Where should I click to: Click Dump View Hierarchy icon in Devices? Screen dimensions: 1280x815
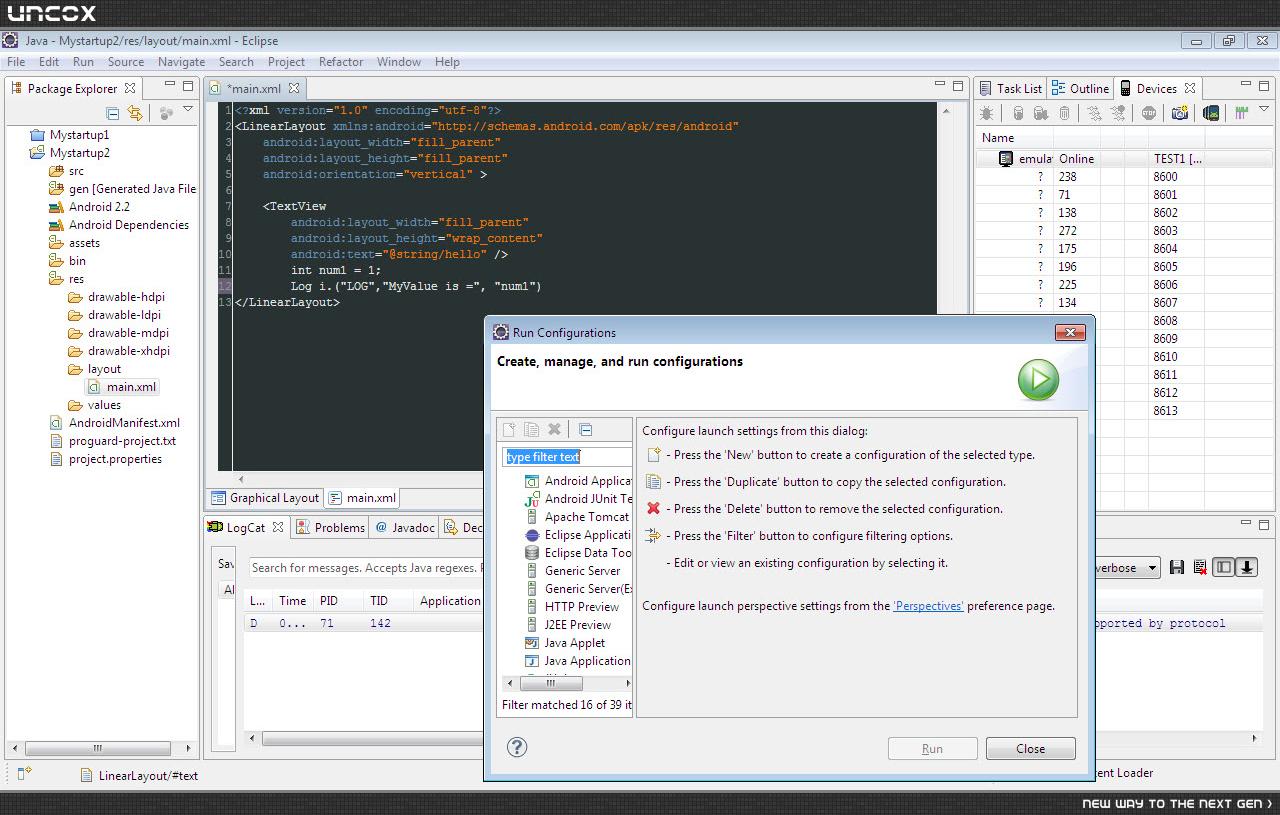pyautogui.click(x=1211, y=113)
